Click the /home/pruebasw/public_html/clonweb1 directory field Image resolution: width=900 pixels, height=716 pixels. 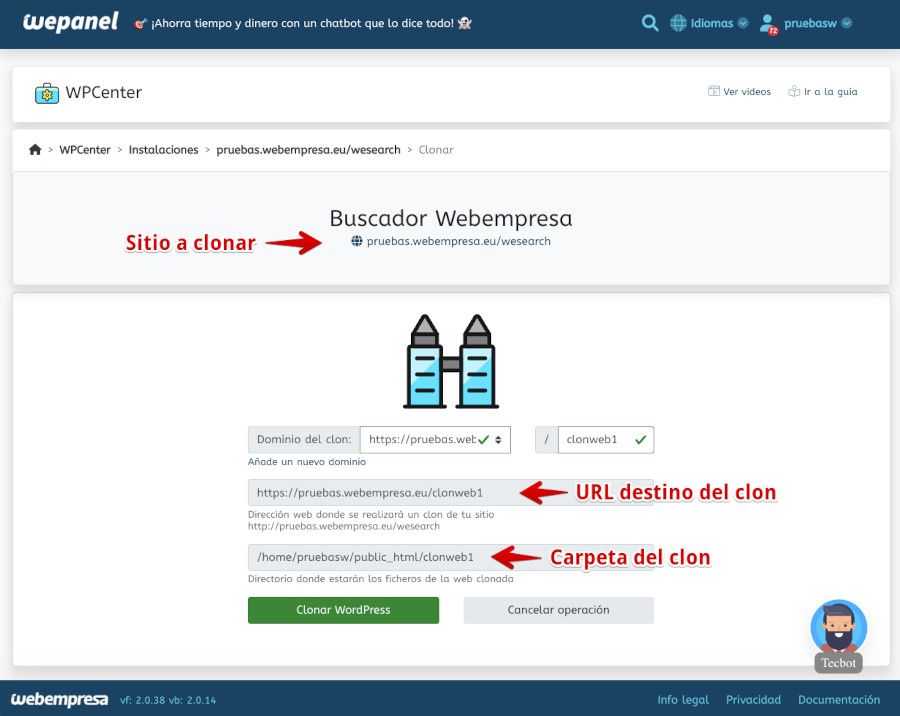pos(451,557)
